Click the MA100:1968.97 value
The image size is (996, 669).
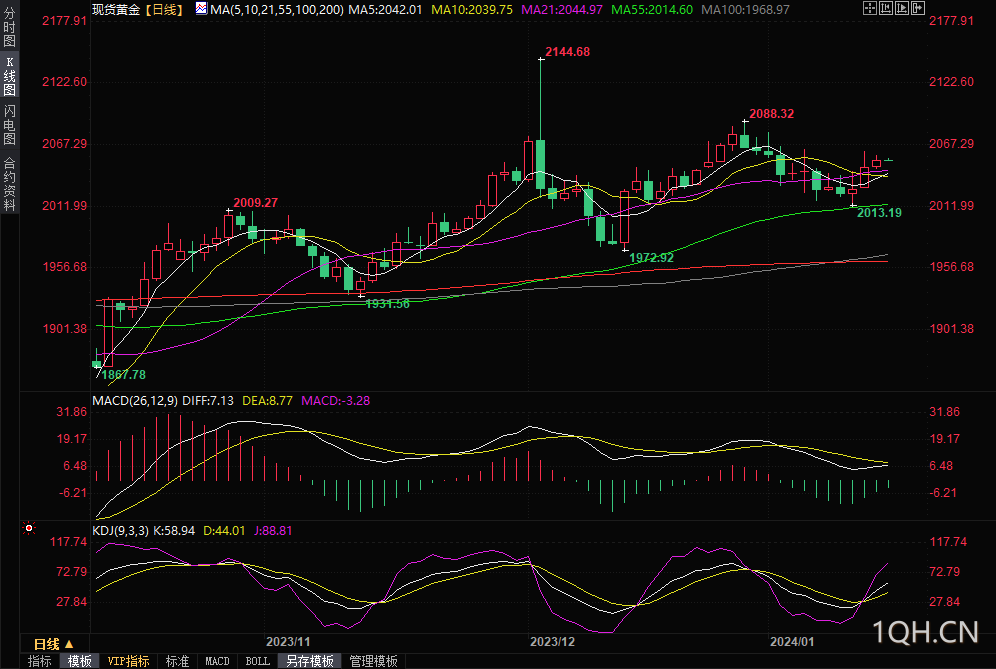(x=745, y=10)
